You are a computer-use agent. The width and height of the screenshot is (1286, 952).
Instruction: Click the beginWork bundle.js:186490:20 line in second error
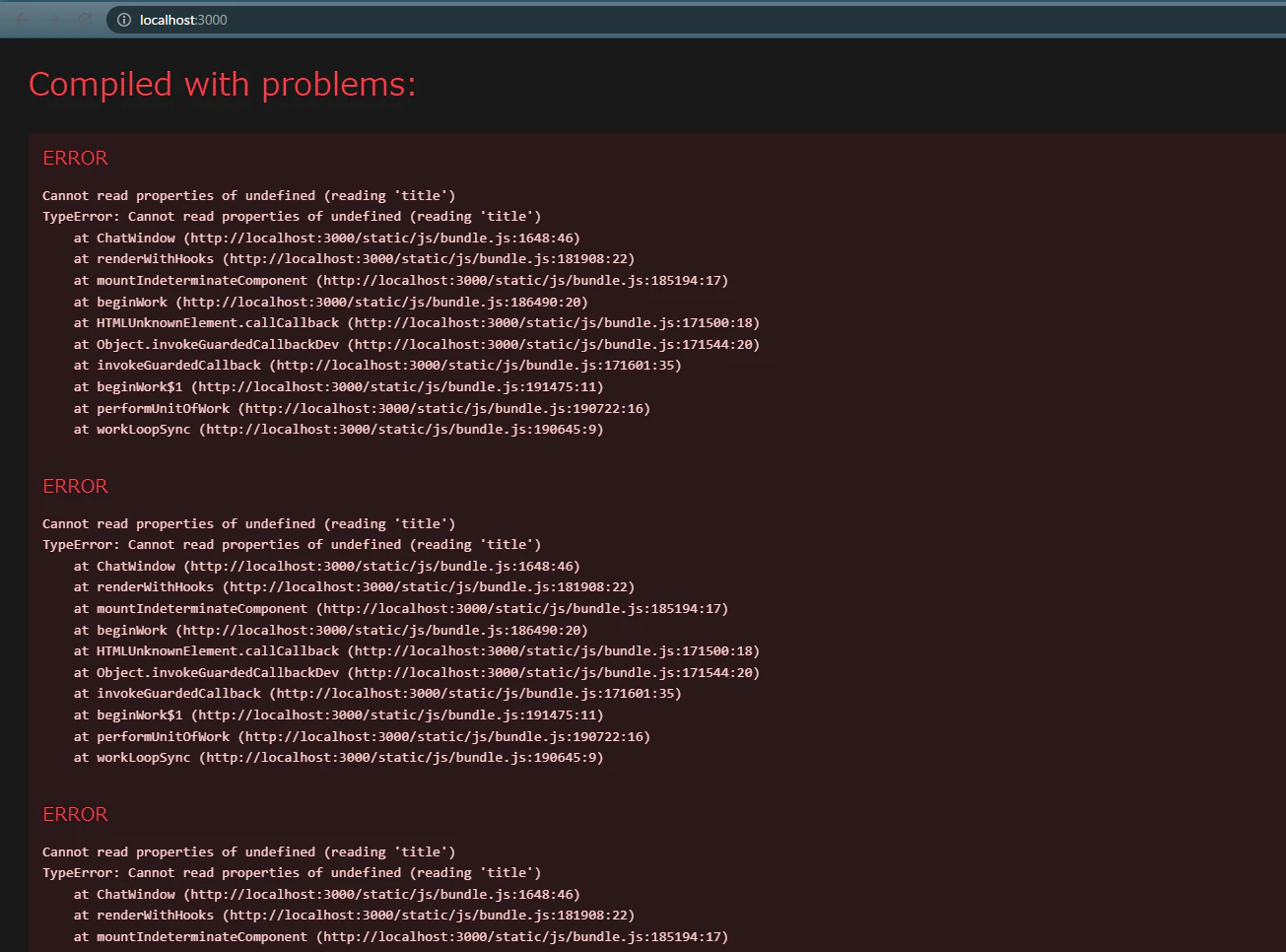click(330, 630)
